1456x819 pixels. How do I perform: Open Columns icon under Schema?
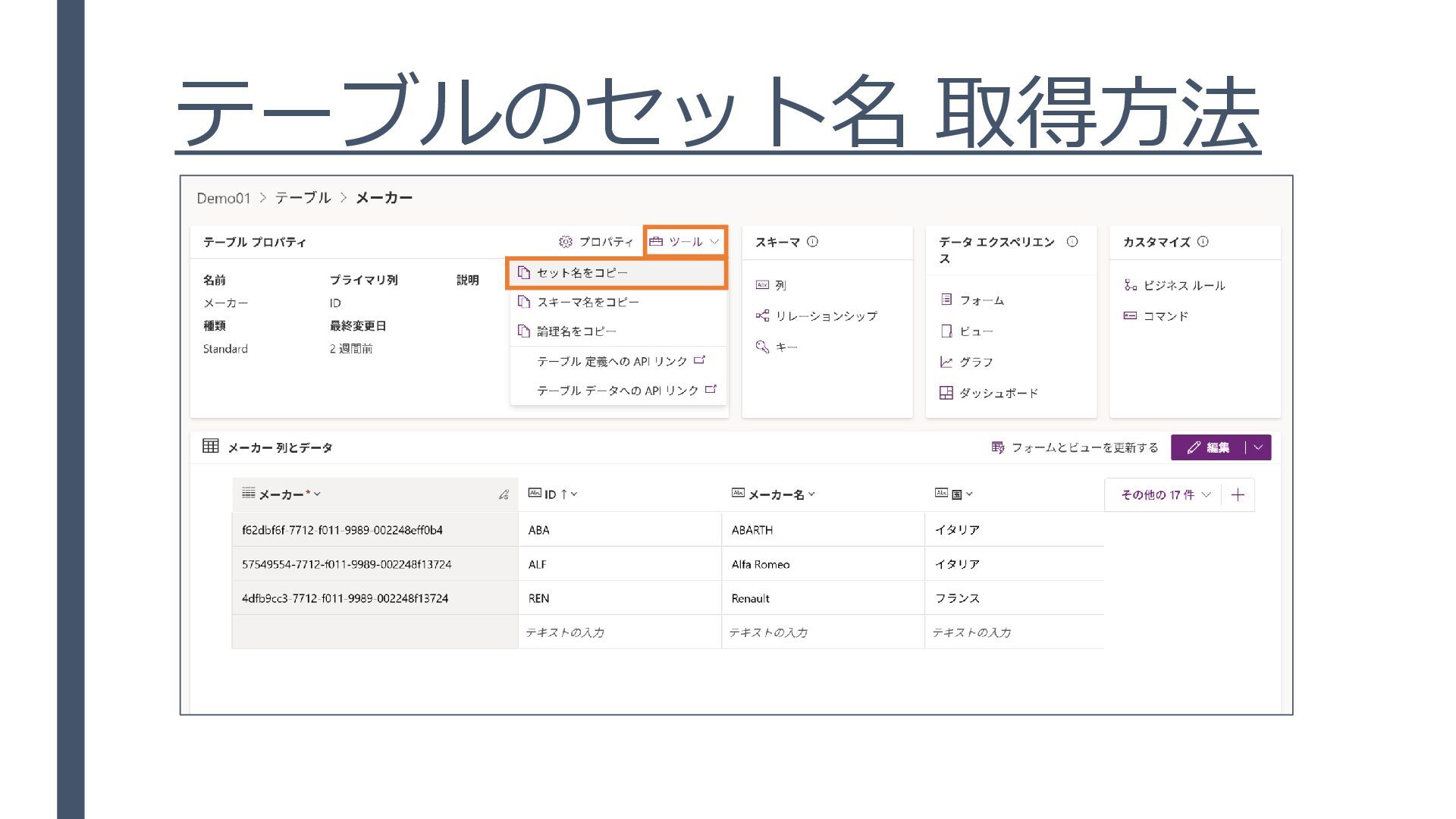click(762, 285)
